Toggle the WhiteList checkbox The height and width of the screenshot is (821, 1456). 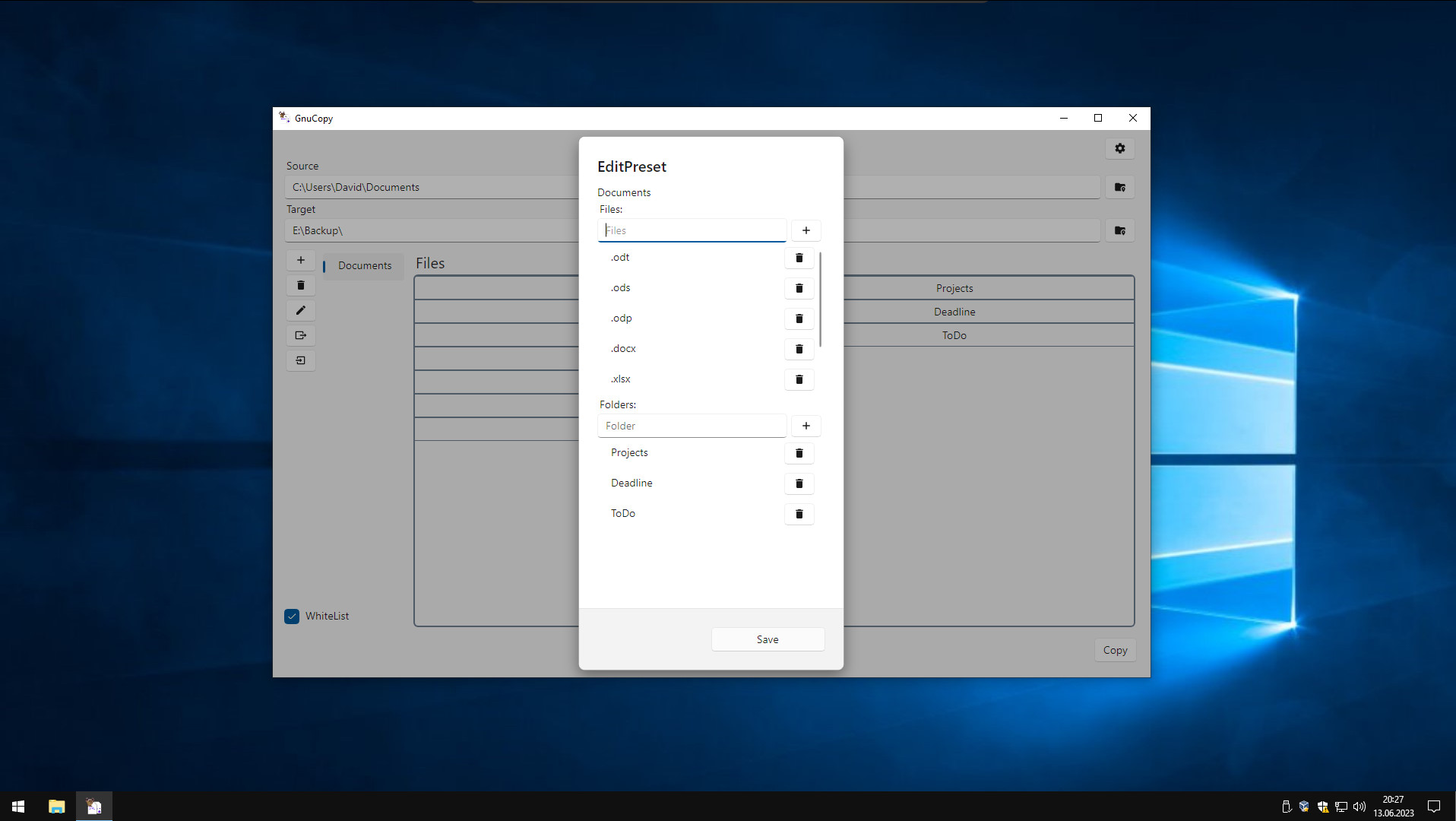(x=292, y=616)
